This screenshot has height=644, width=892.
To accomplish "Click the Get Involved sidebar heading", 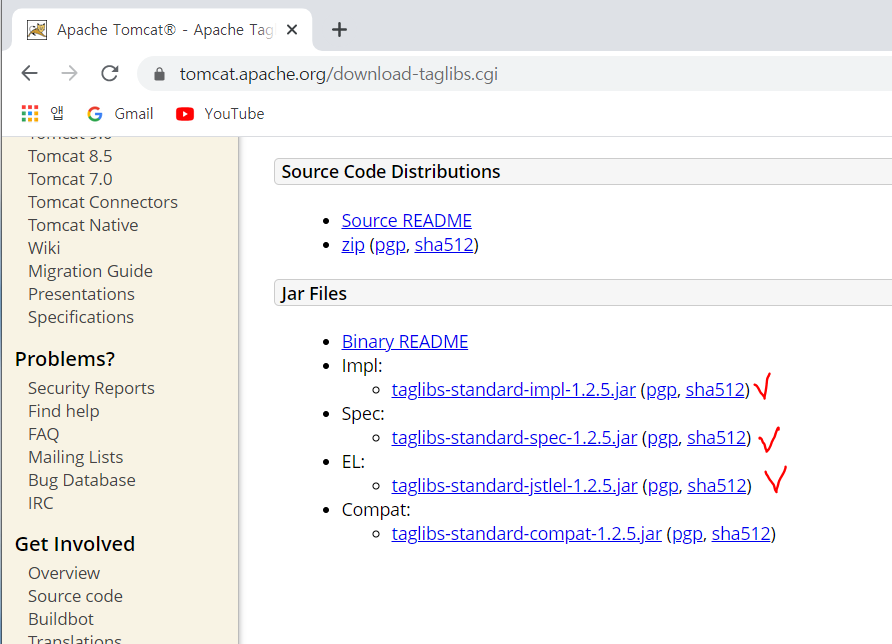I will pos(75,544).
